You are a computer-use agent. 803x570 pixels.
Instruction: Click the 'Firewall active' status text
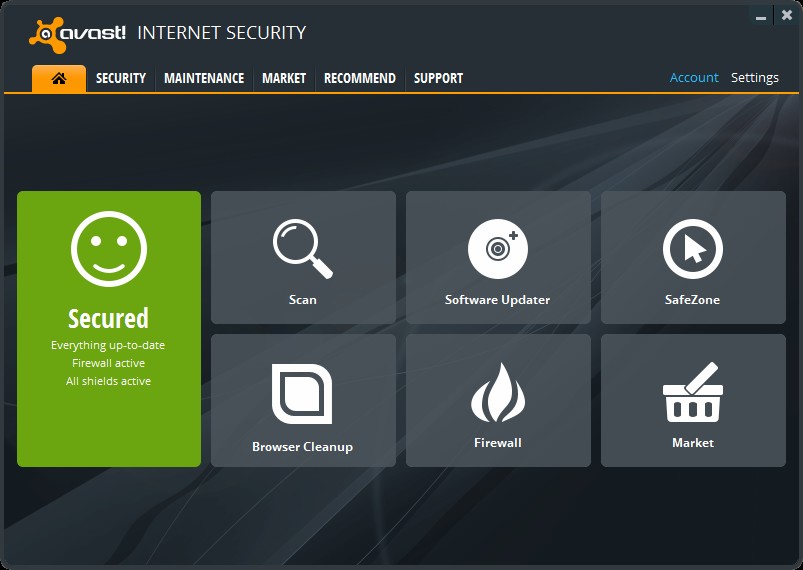point(109,363)
